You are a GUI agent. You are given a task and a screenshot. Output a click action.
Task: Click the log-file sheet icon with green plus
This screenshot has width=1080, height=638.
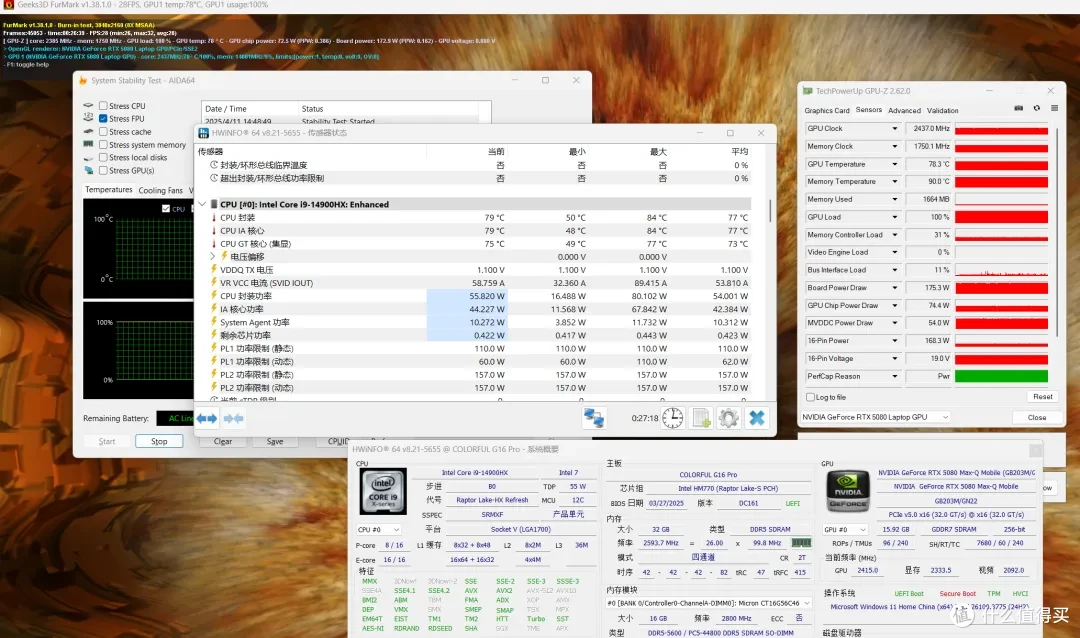tap(701, 418)
